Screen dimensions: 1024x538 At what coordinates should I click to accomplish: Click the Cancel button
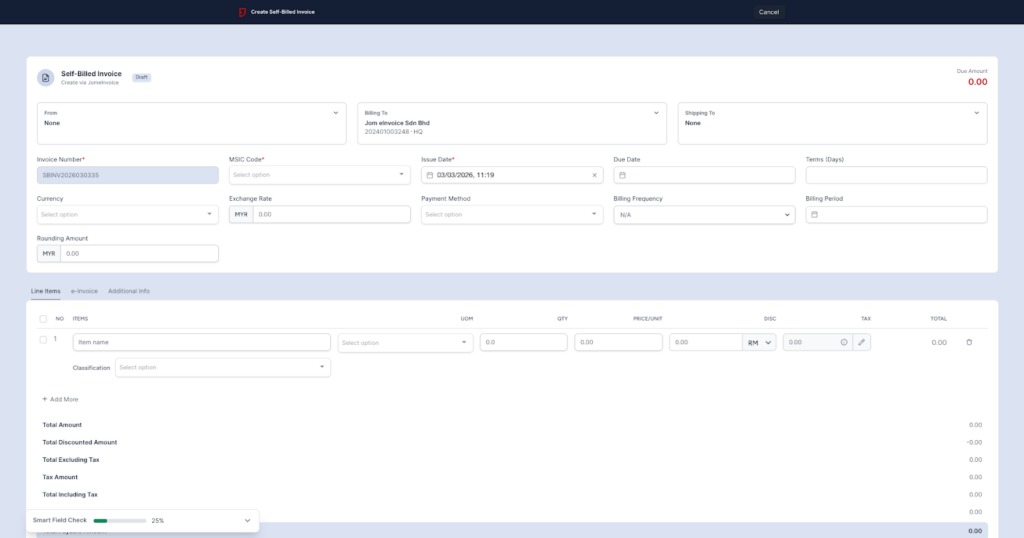click(769, 12)
